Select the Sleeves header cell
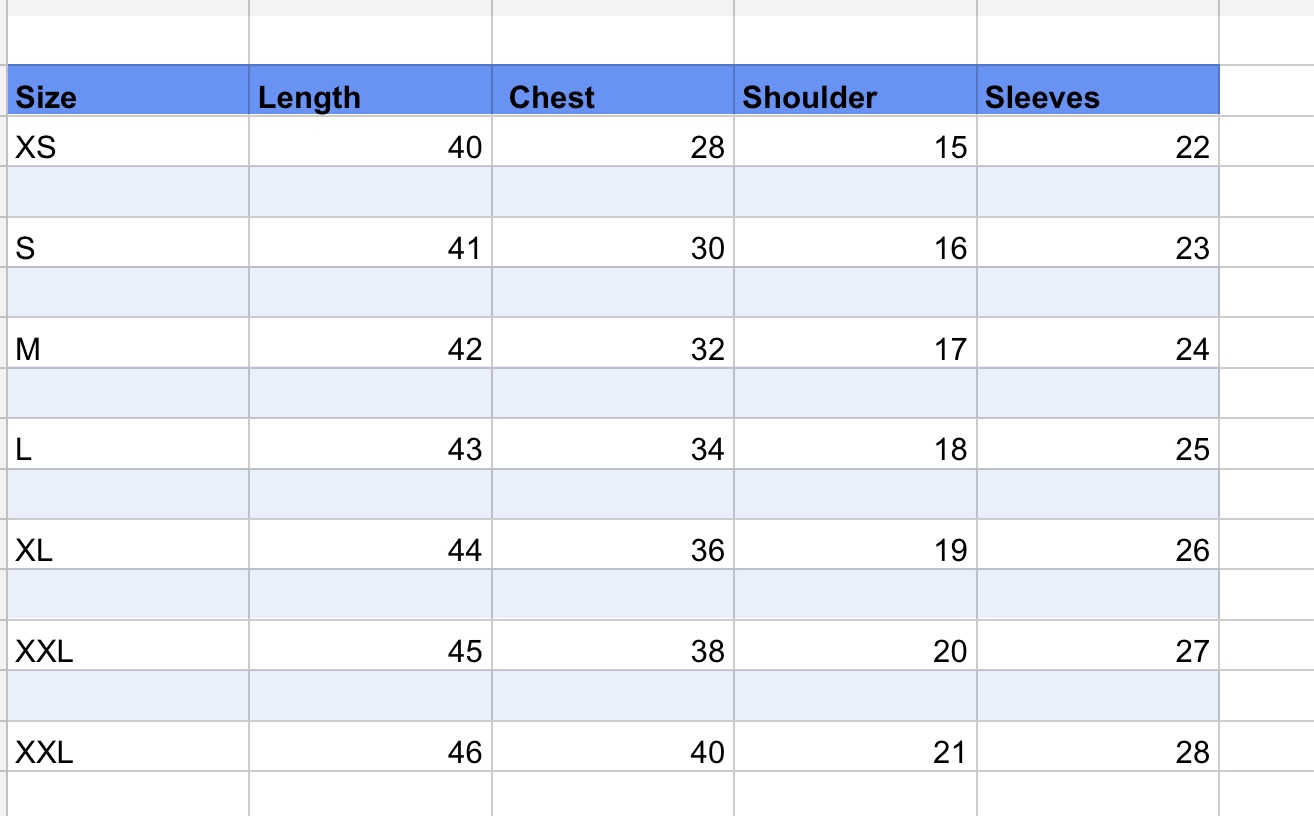This screenshot has height=816, width=1314. tap(1097, 91)
